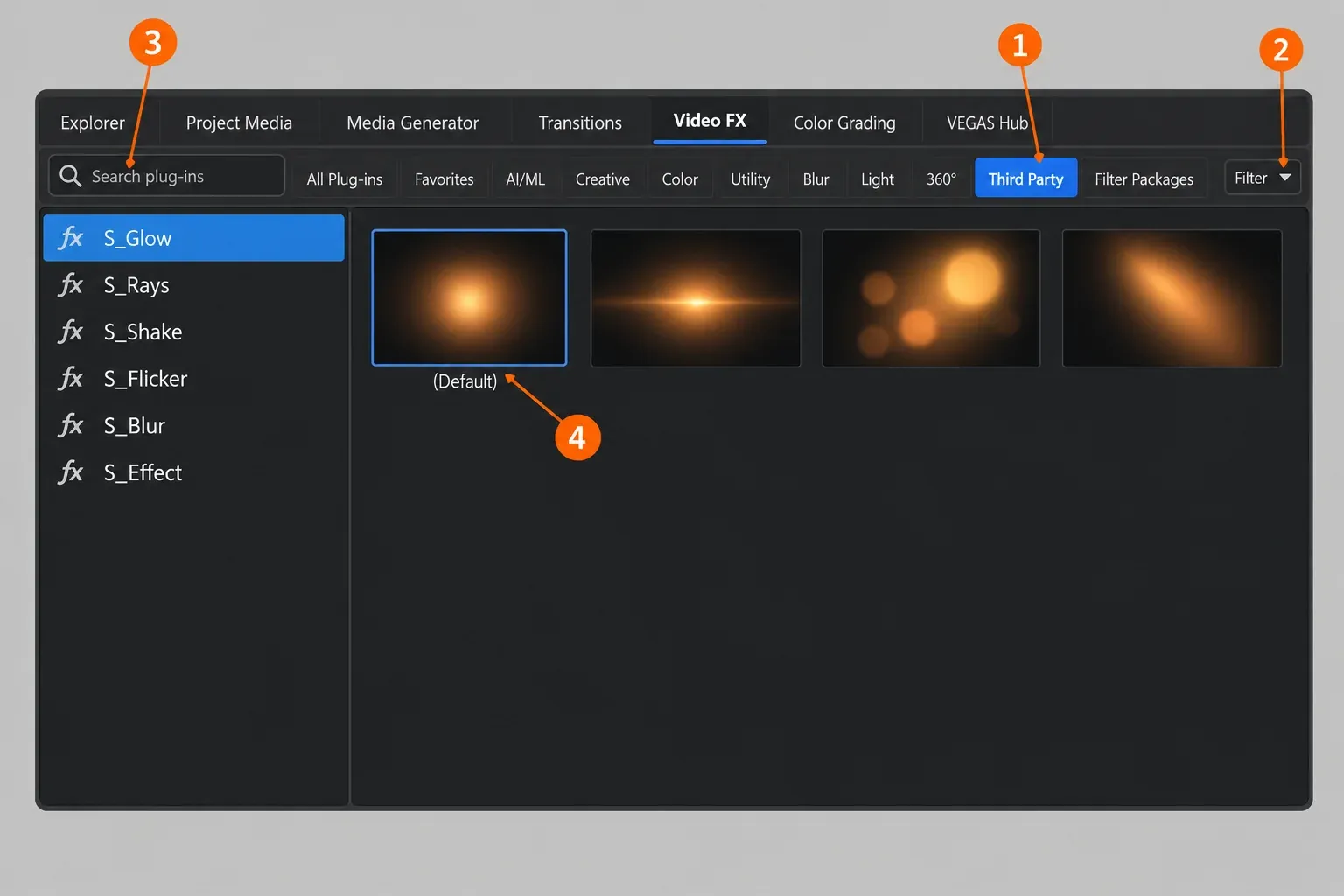Click the fx icon beside S_Effect
The width and height of the screenshot is (1344, 896).
pyautogui.click(x=71, y=472)
